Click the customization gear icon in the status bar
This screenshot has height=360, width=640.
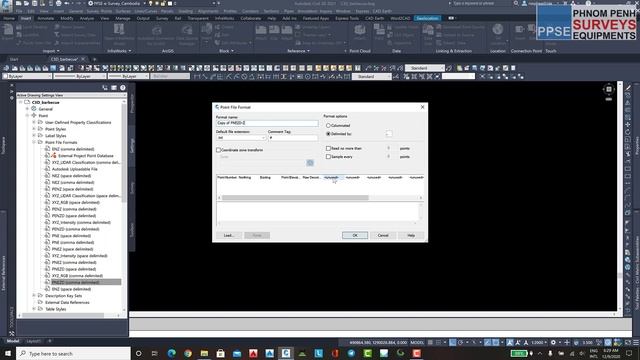tap(553, 342)
